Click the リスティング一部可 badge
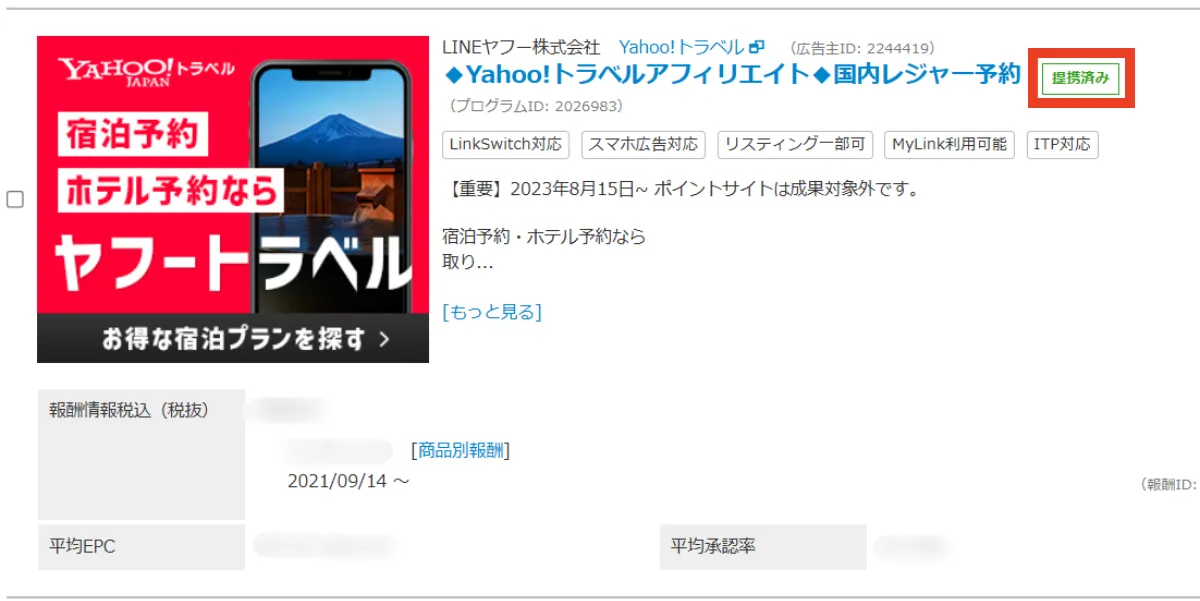Viewport: 1200px width, 601px height. (795, 145)
